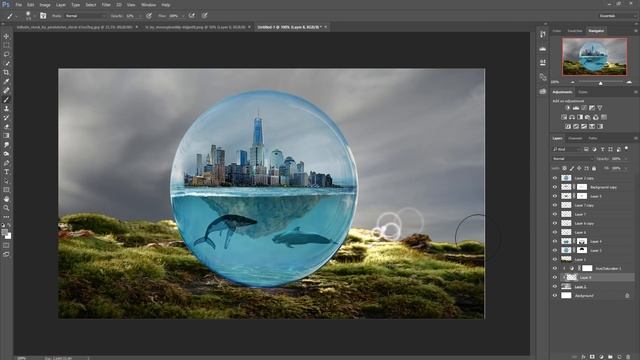The height and width of the screenshot is (360, 640).
Task: Open the Filter menu
Action: (106, 5)
